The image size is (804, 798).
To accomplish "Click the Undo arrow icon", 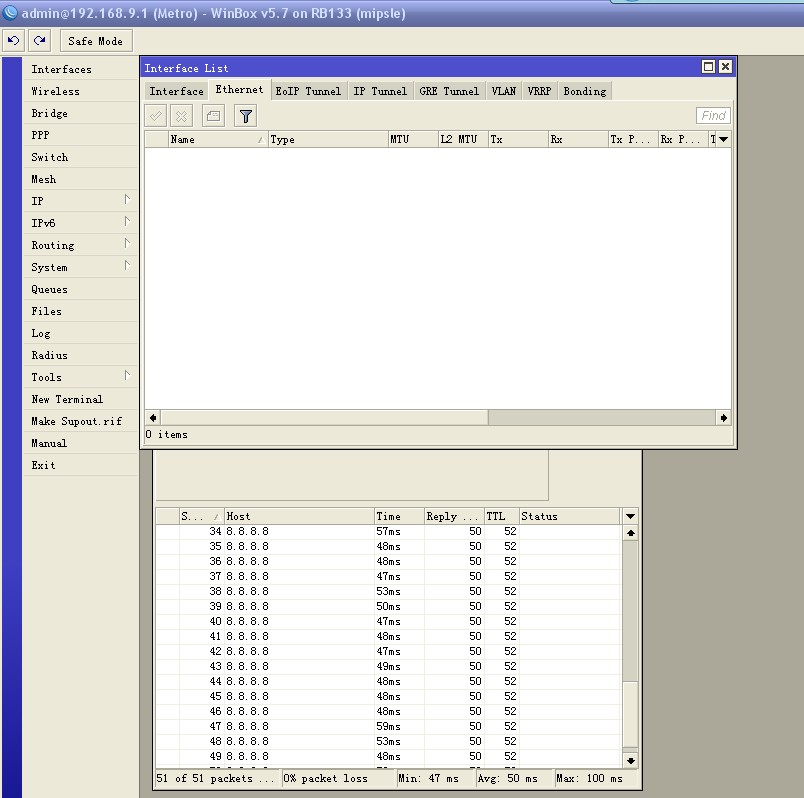I will click(x=13, y=41).
